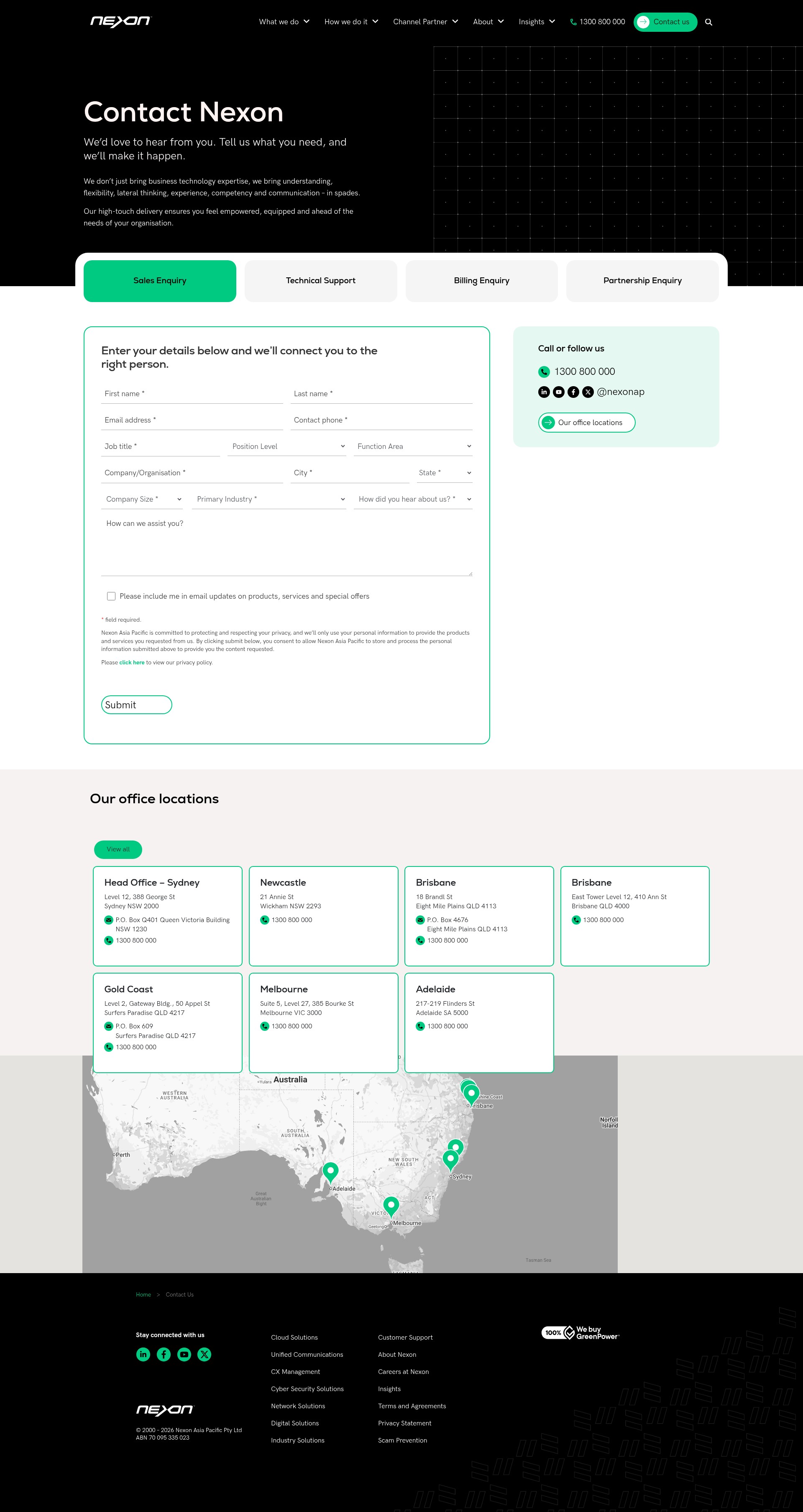Click the footer YouTube icon
Image resolution: width=803 pixels, height=1512 pixels.
point(184,1354)
